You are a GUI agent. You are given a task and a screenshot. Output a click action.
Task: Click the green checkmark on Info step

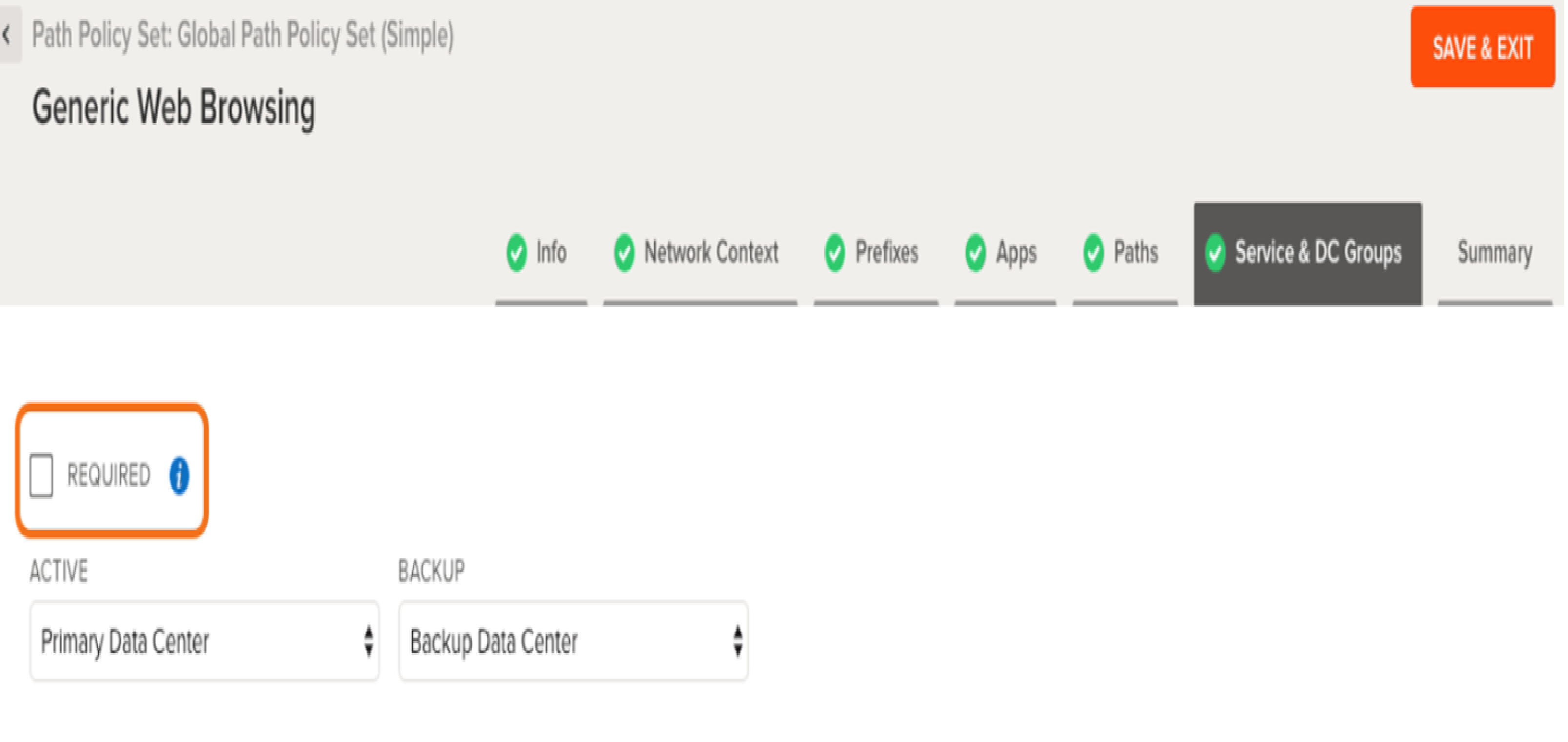pyautogui.click(x=516, y=253)
